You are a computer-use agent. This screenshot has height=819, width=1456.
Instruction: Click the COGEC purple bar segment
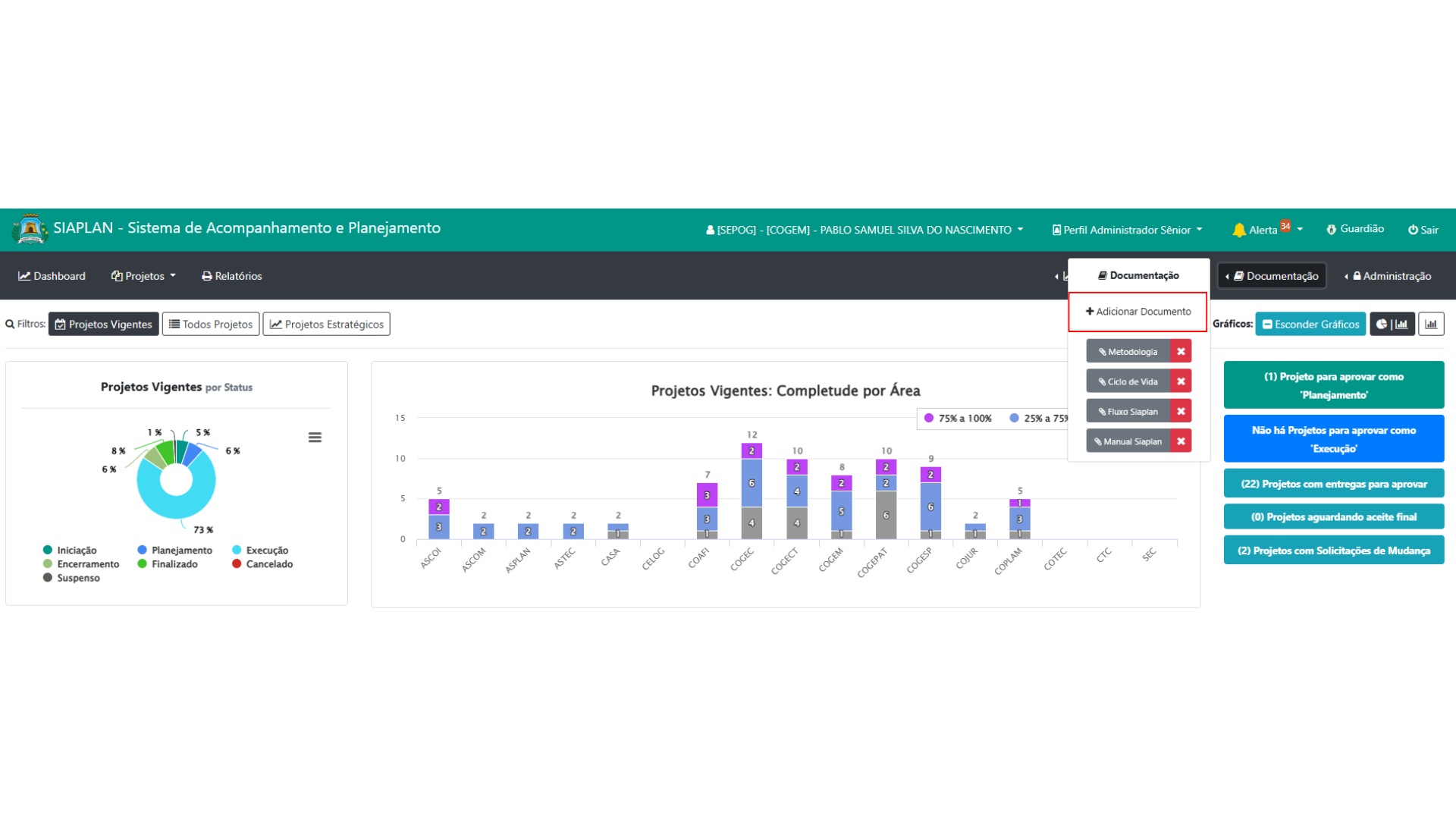pyautogui.click(x=752, y=450)
